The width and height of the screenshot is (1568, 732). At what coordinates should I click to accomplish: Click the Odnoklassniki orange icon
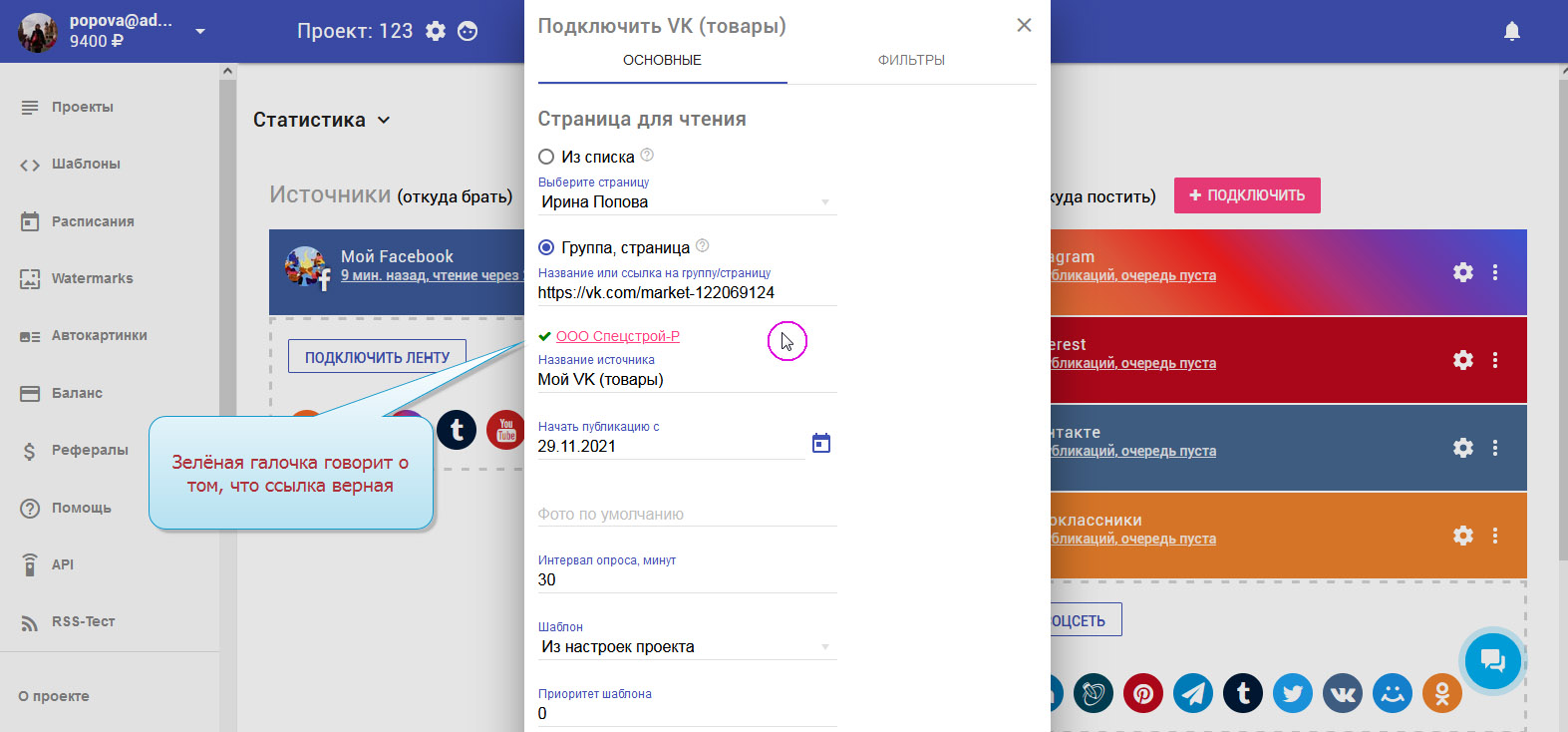pyautogui.click(x=1441, y=693)
